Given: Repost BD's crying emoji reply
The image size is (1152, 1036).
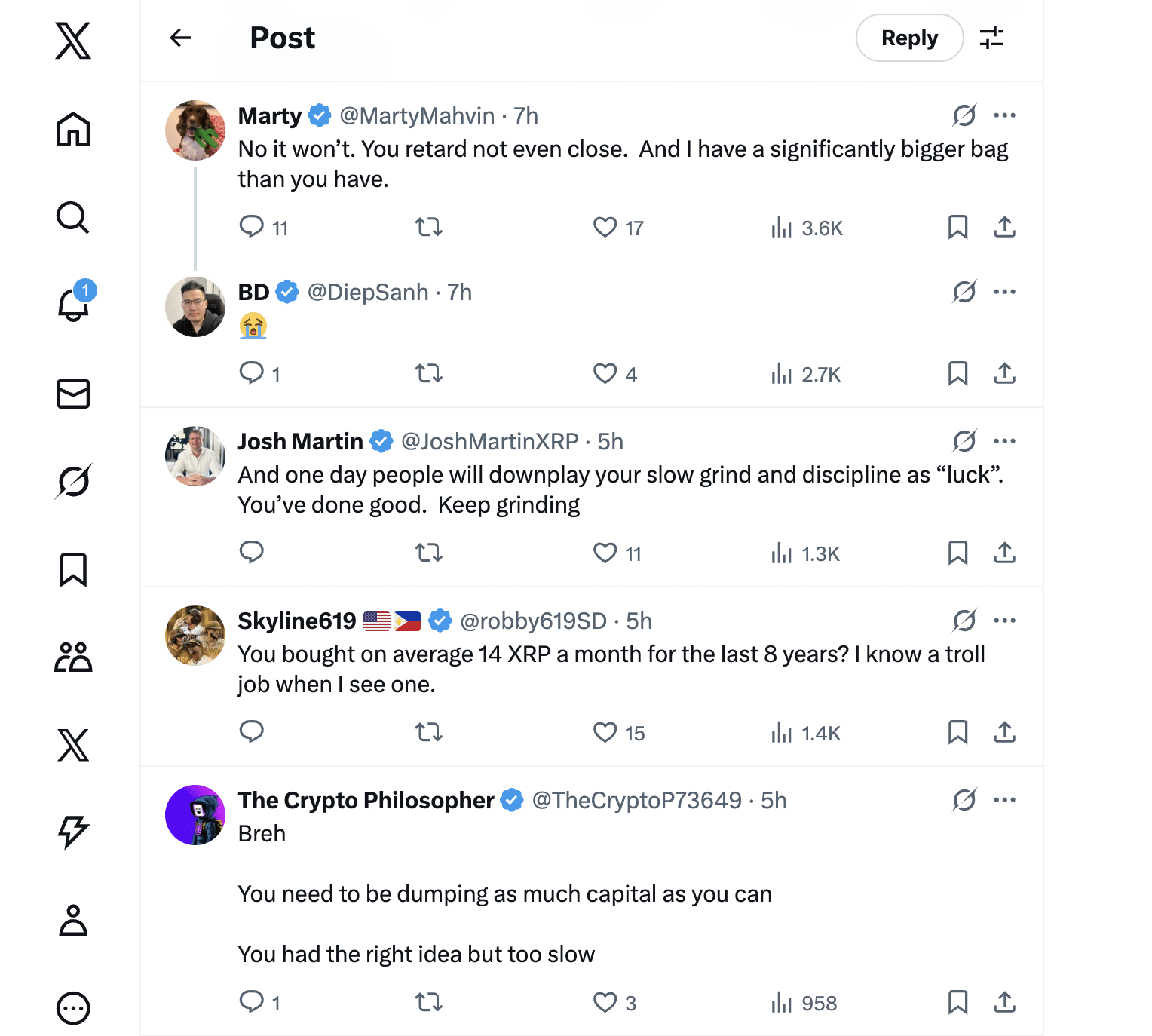Looking at the screenshot, I should (x=429, y=373).
